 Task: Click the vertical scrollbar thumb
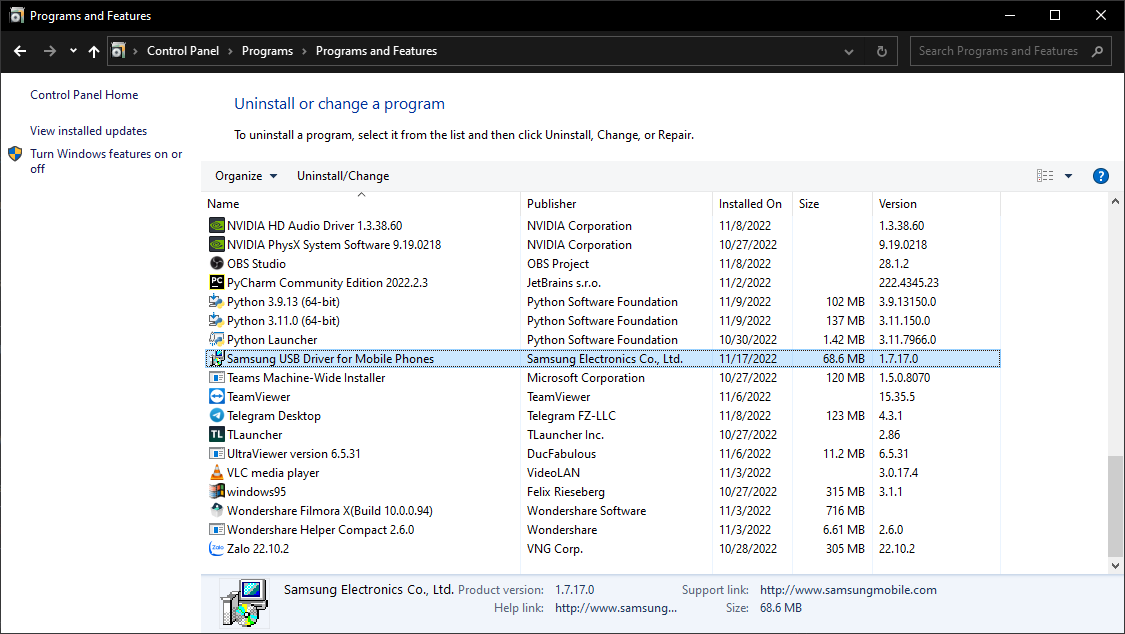[x=1115, y=506]
